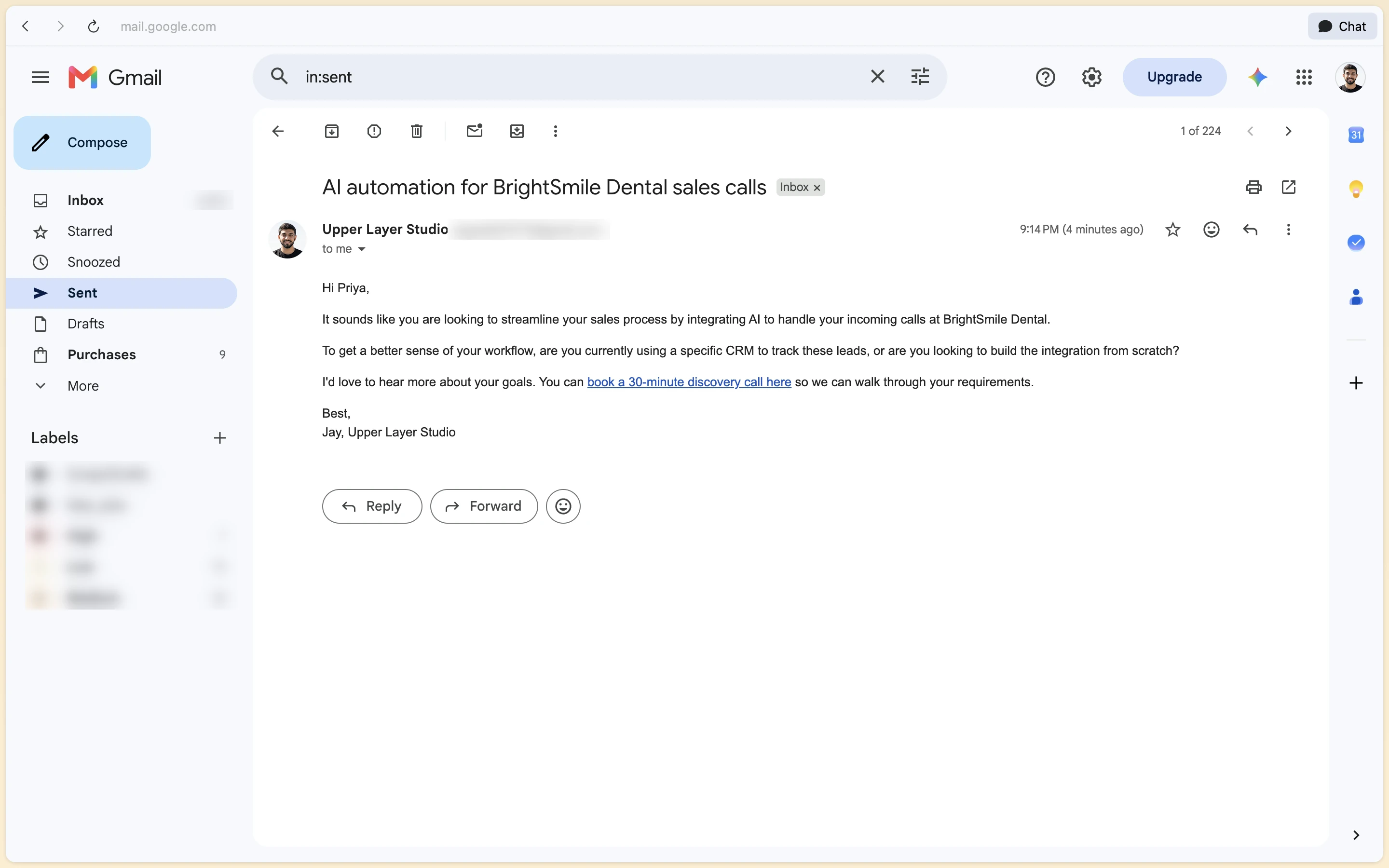
Task: Move conversation to another folder
Action: [517, 132]
